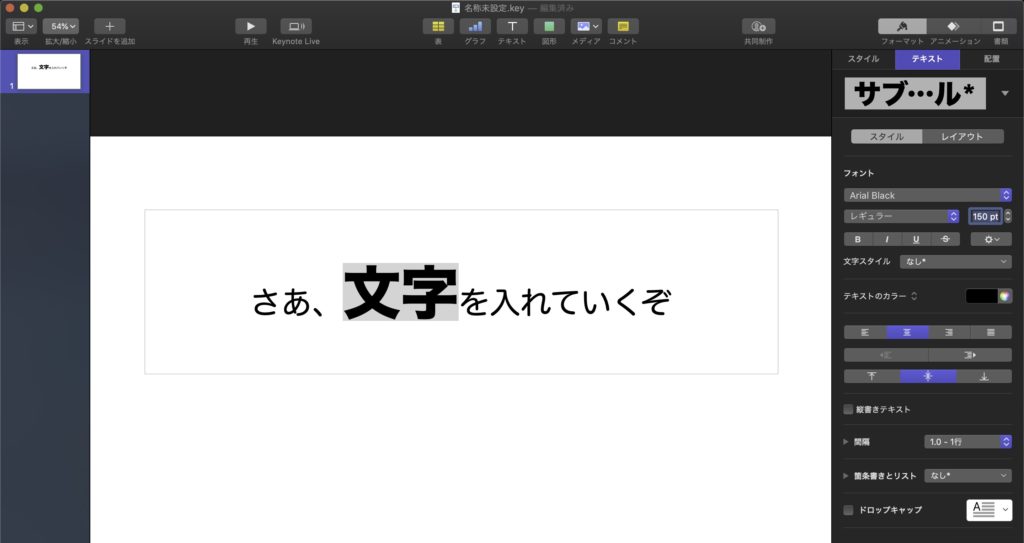This screenshot has width=1024, height=543.
Task: Click the サブ…ル* paragraph style preview
Action: pyautogui.click(x=915, y=93)
